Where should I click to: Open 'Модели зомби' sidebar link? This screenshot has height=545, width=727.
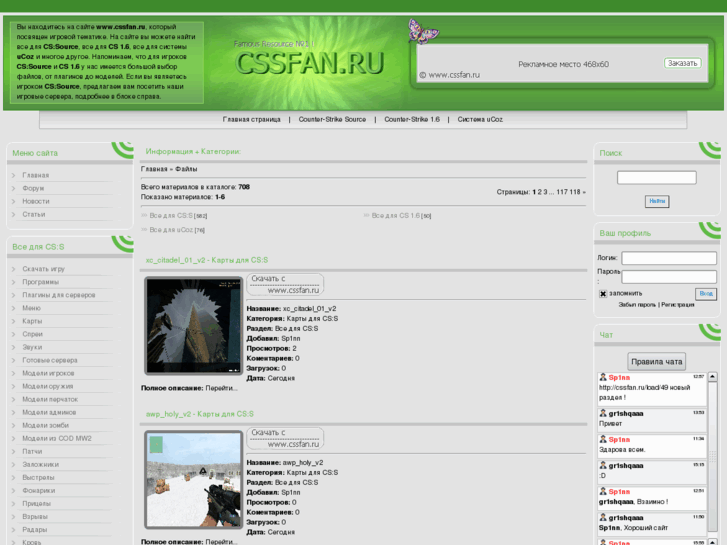point(45,425)
